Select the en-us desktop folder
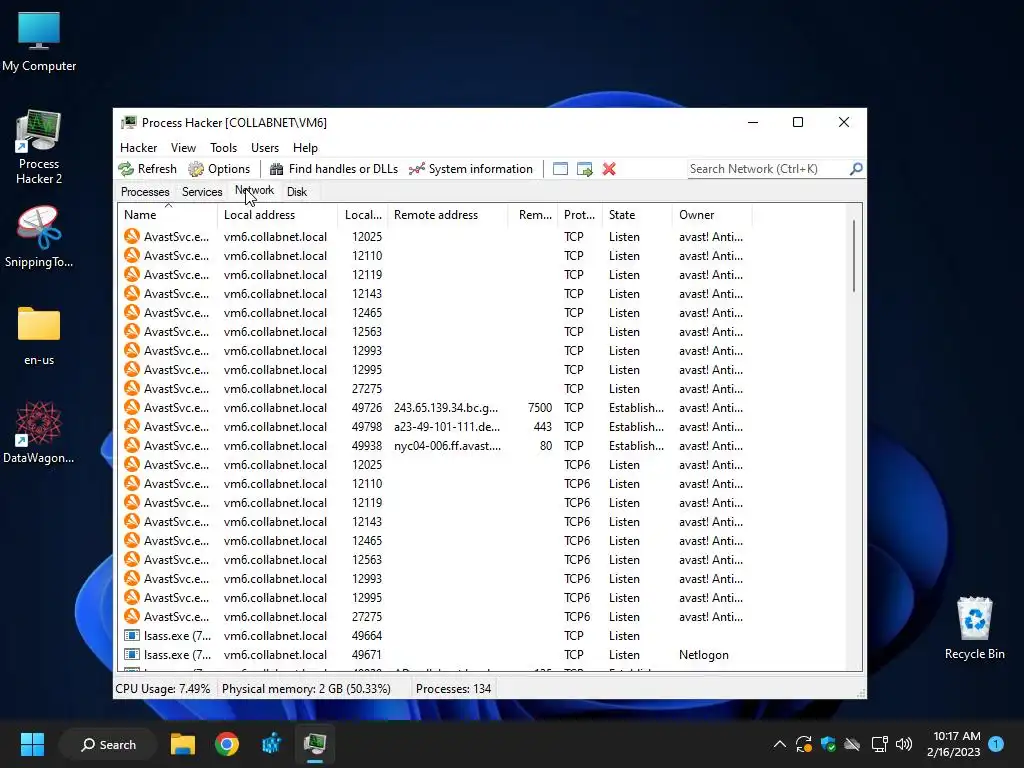The image size is (1024, 768). click(39, 336)
